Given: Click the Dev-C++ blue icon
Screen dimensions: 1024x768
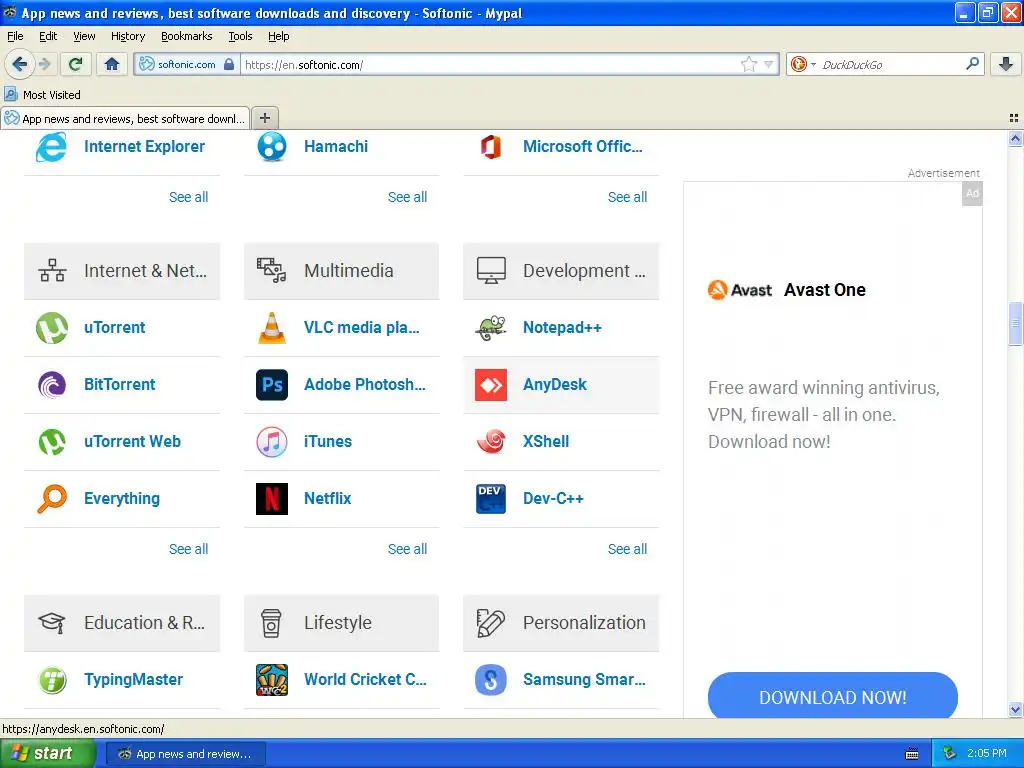Looking at the screenshot, I should 490,499.
